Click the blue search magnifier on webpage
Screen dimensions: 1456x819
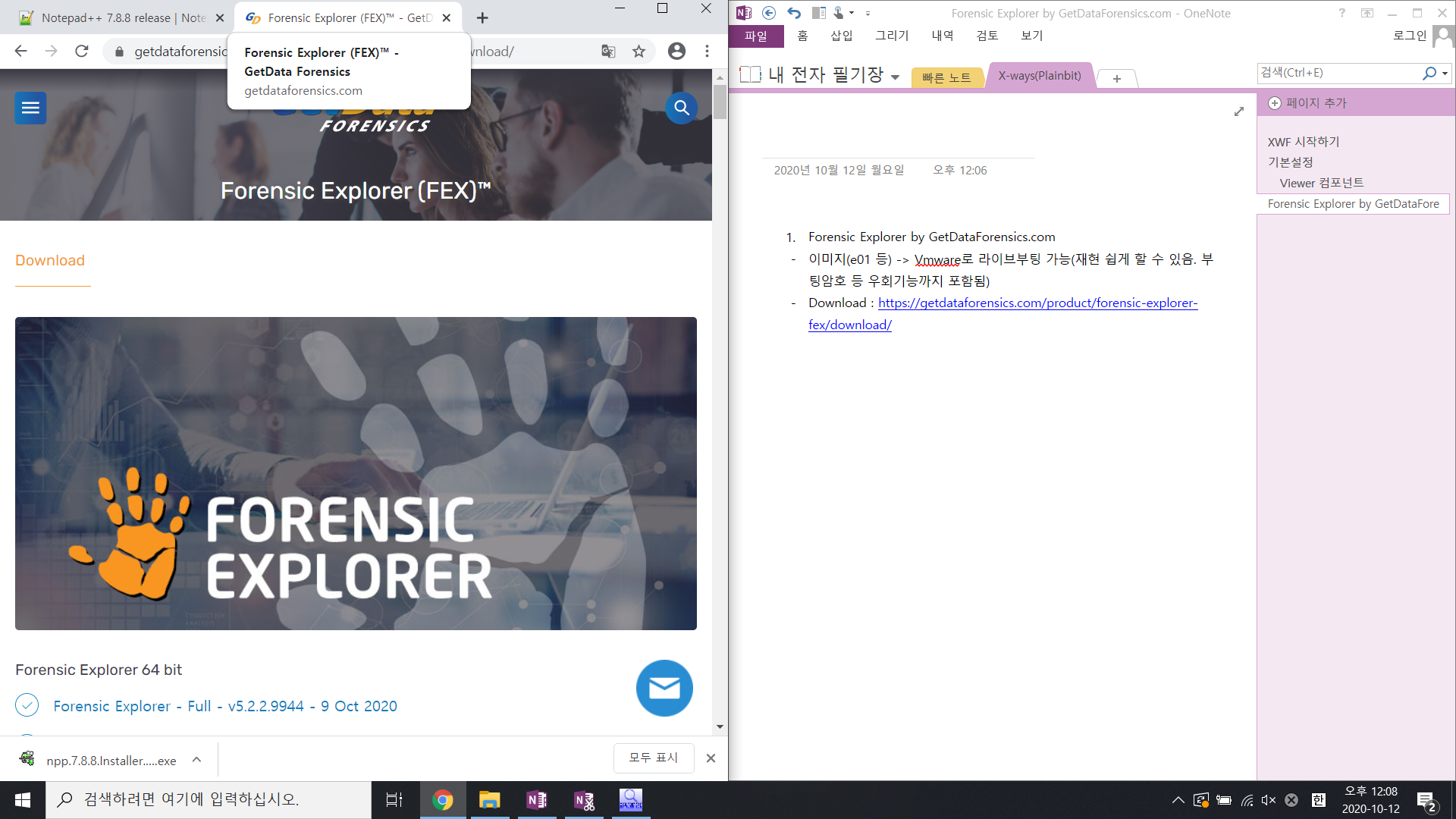coord(681,108)
